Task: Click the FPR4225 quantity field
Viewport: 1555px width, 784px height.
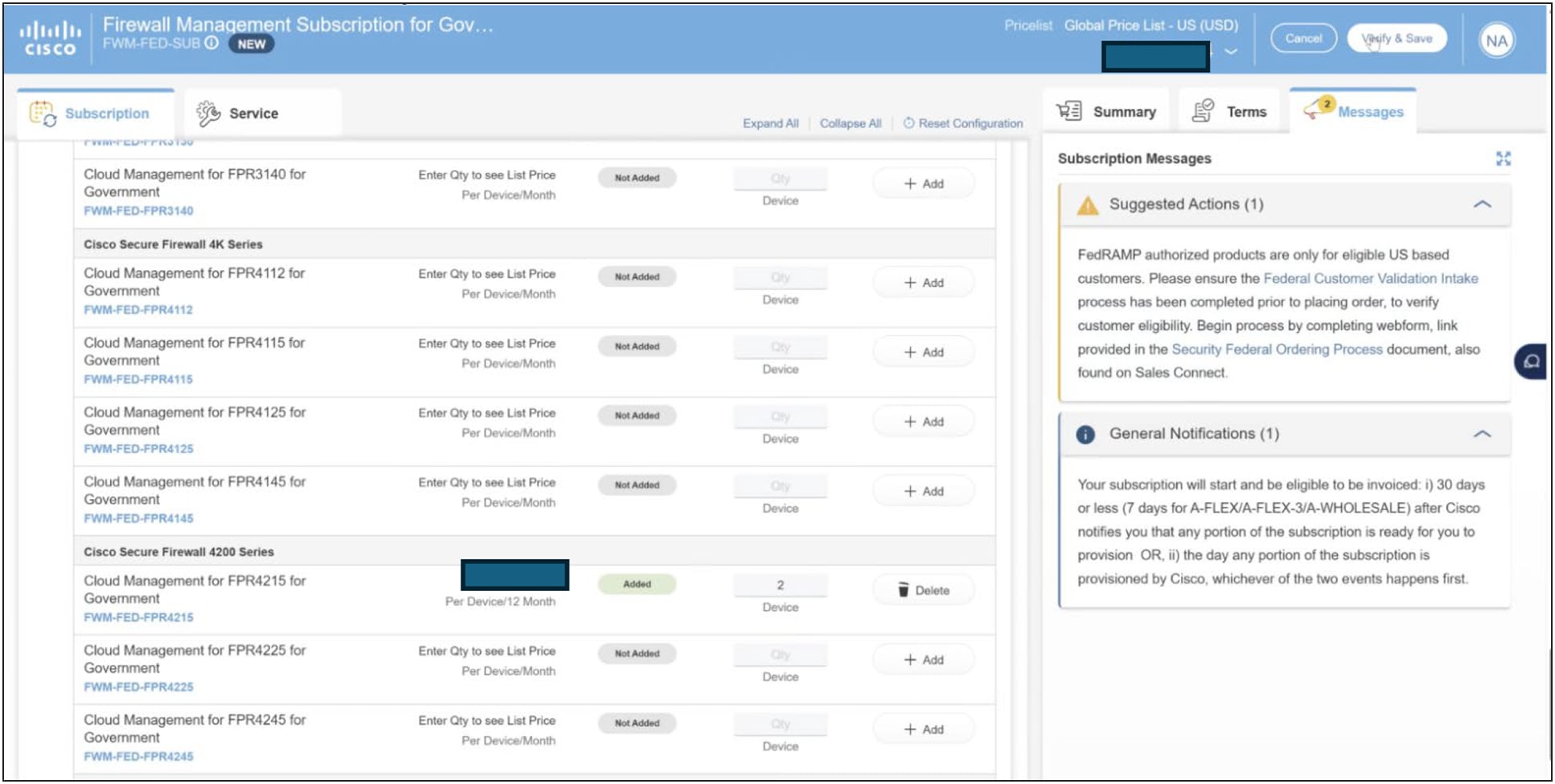Action: click(x=780, y=655)
